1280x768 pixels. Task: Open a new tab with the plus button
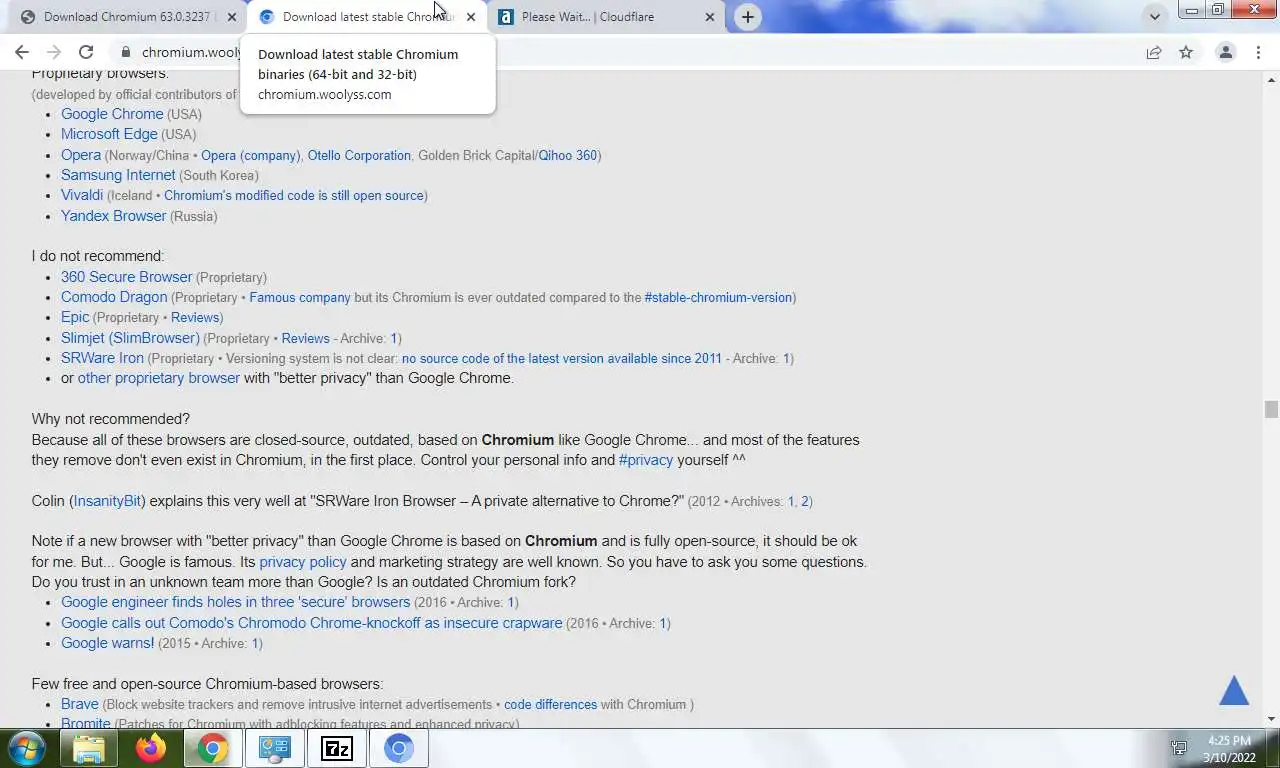tap(748, 17)
